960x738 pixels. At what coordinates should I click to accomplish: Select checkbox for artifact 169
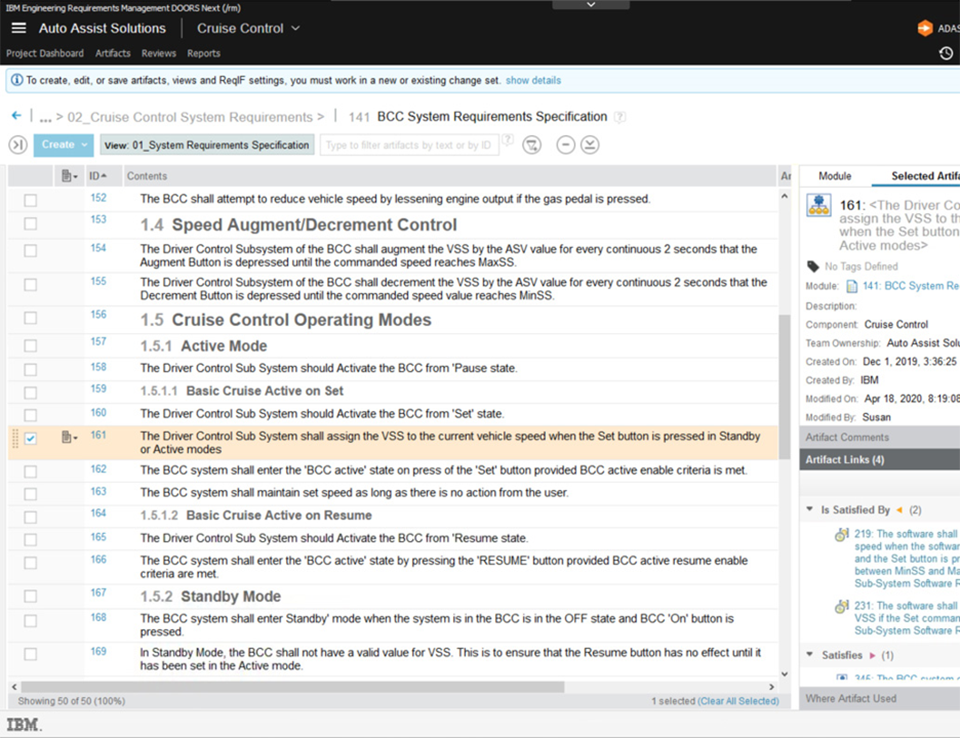tap(30, 654)
